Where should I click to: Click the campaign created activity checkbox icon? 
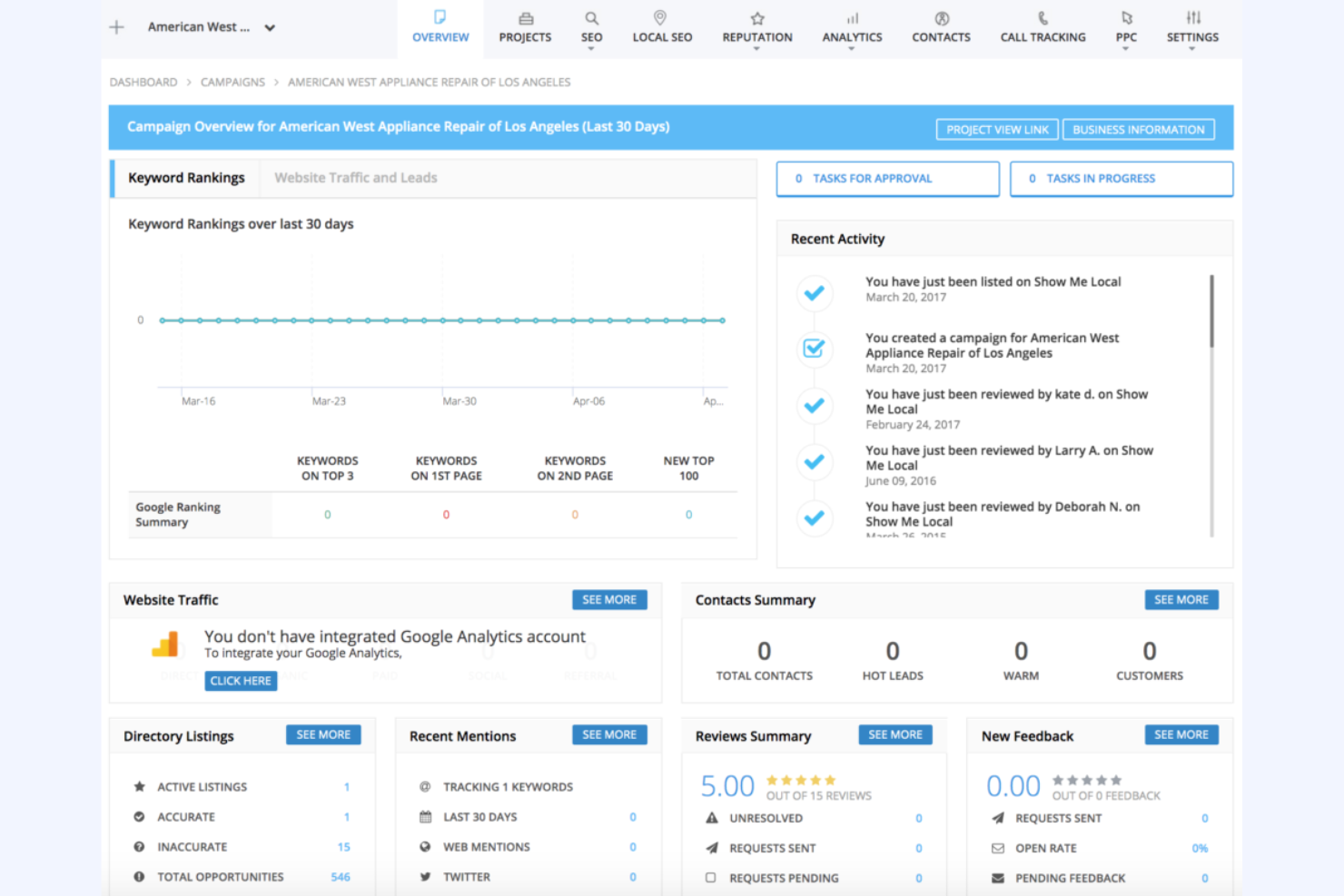click(815, 349)
